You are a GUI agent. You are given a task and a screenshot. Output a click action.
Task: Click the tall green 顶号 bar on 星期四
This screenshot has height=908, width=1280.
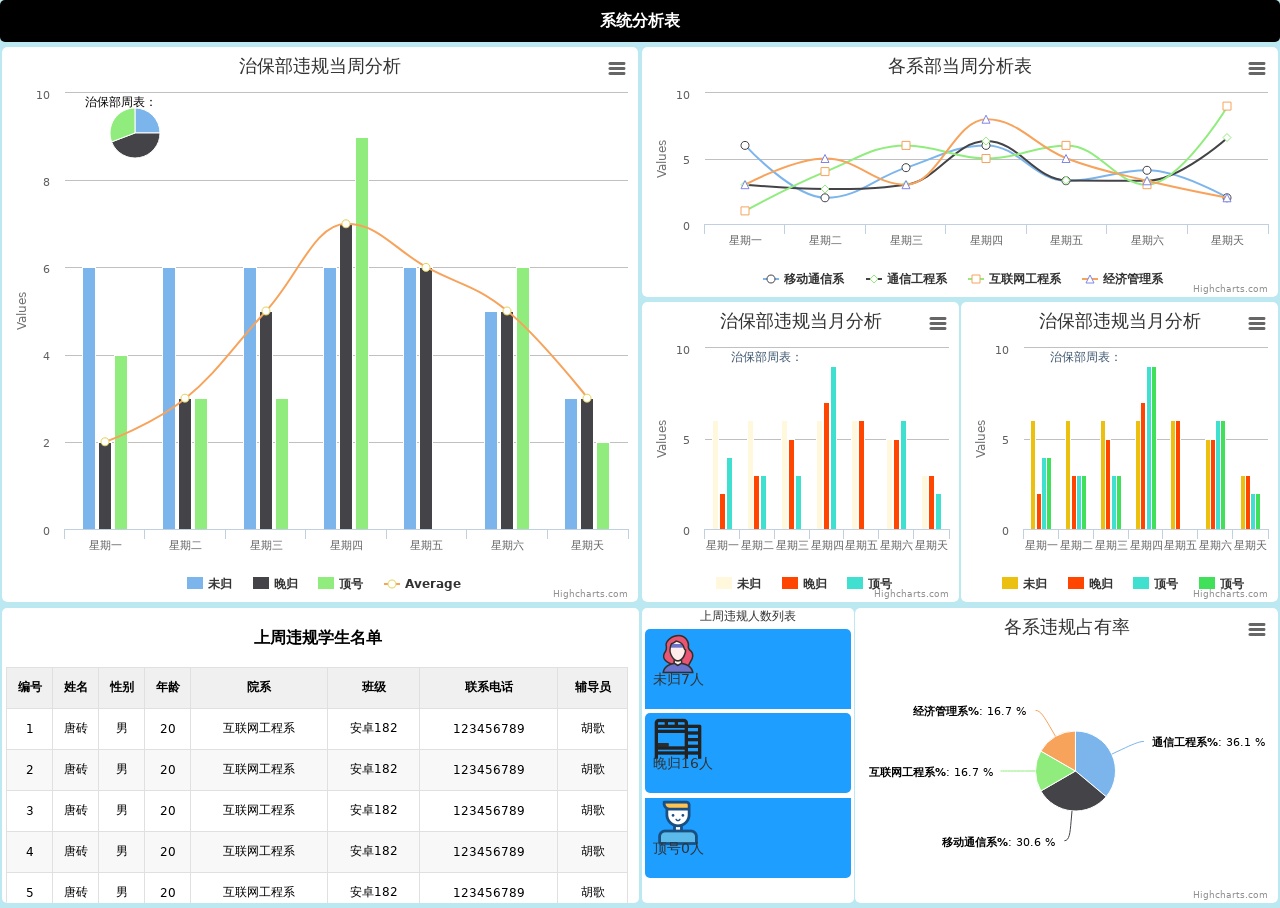click(362, 333)
